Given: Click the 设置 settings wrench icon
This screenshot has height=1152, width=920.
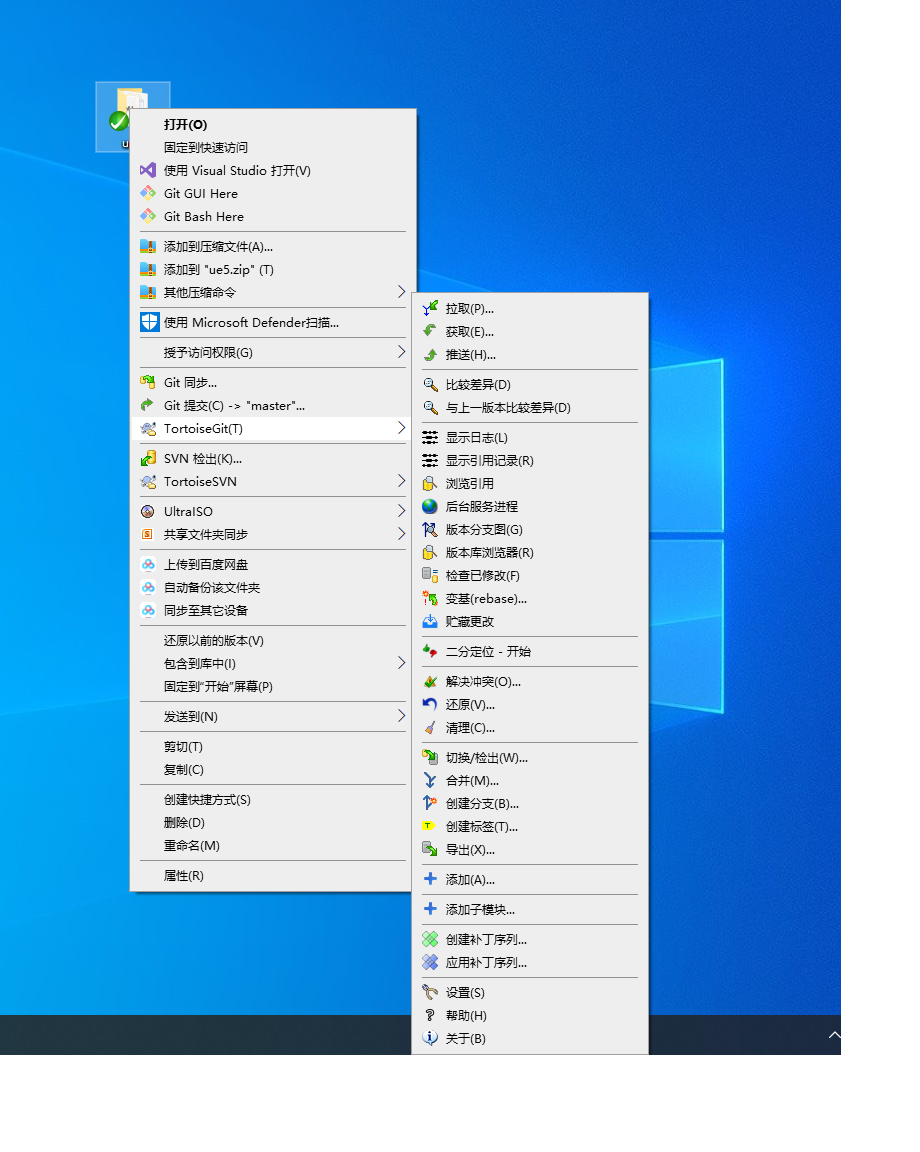Looking at the screenshot, I should pyautogui.click(x=430, y=993).
